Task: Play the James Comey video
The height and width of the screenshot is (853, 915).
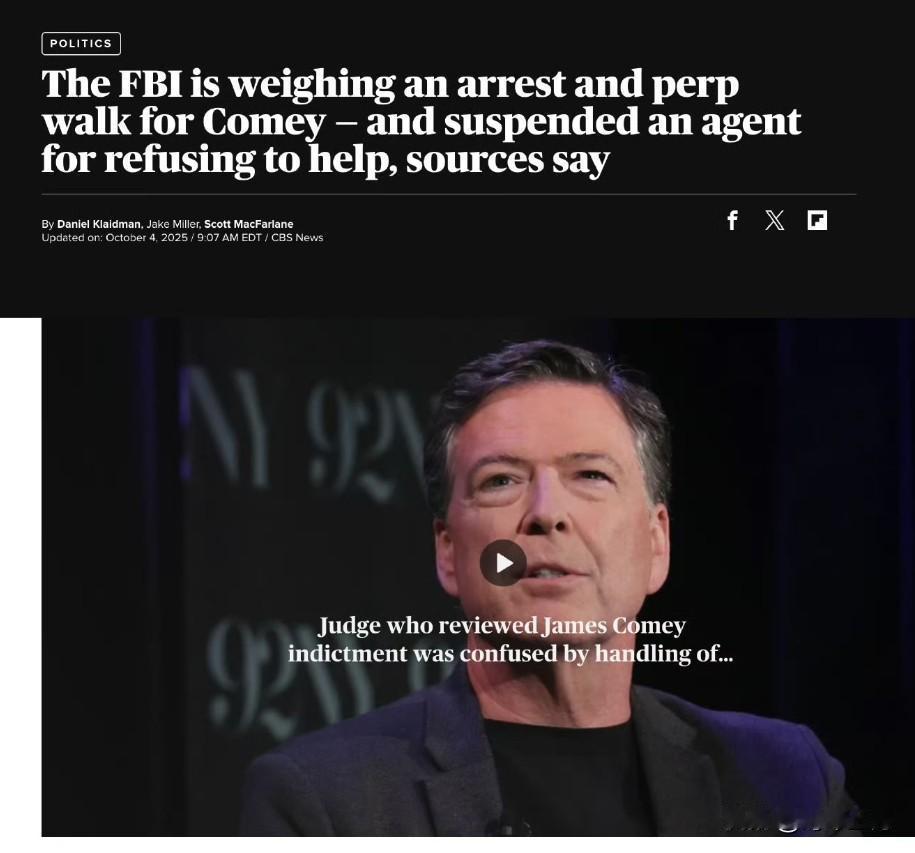Action: 503,563
